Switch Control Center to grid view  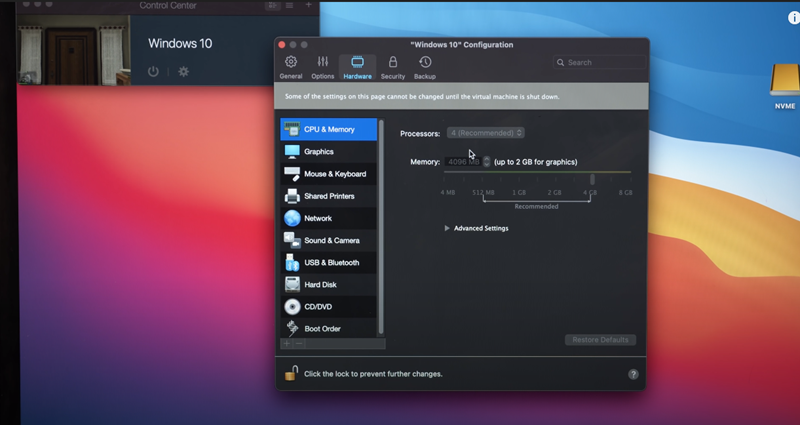272,5
